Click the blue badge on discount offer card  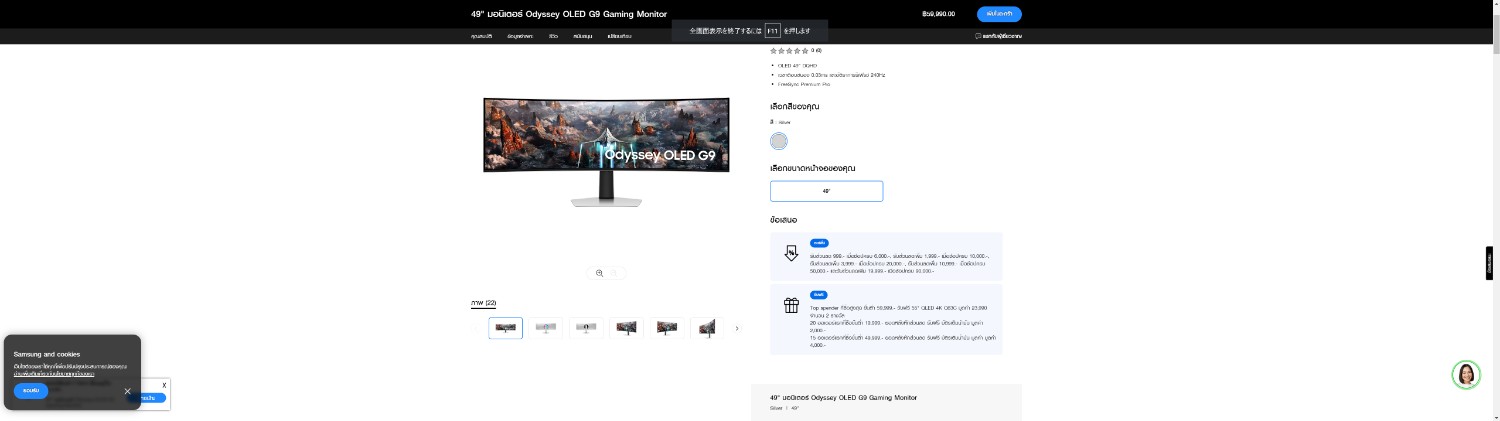pyautogui.click(x=819, y=243)
